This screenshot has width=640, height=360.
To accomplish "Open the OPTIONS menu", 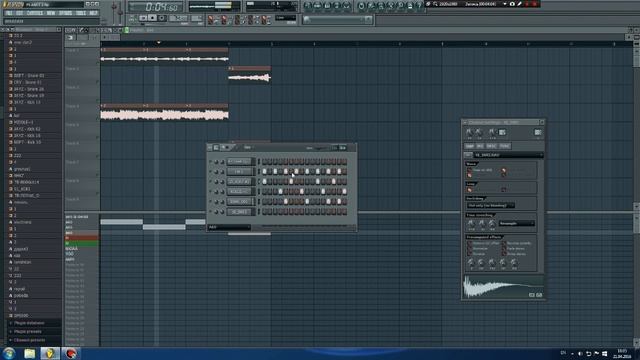I will (x=65, y=13).
